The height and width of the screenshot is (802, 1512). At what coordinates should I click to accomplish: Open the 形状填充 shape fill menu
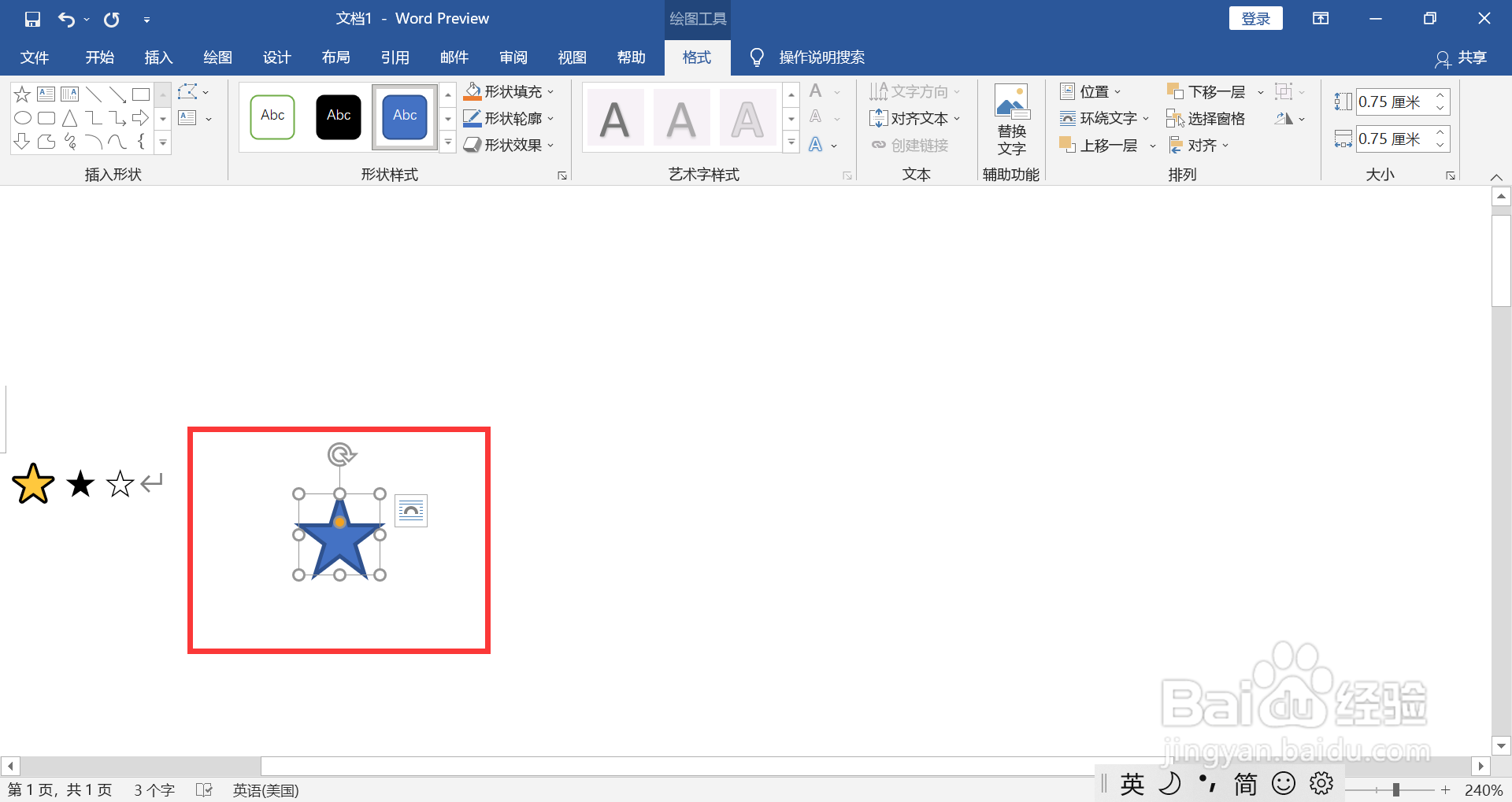pyautogui.click(x=510, y=92)
